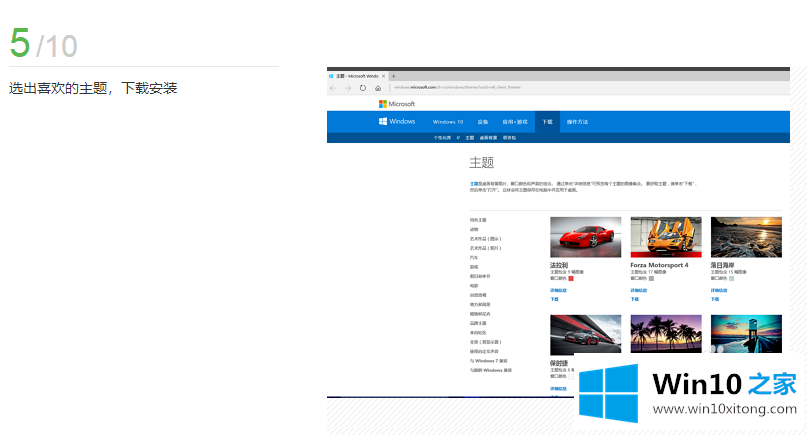
Task: Select the 假日和季节 category
Action: [480, 276]
